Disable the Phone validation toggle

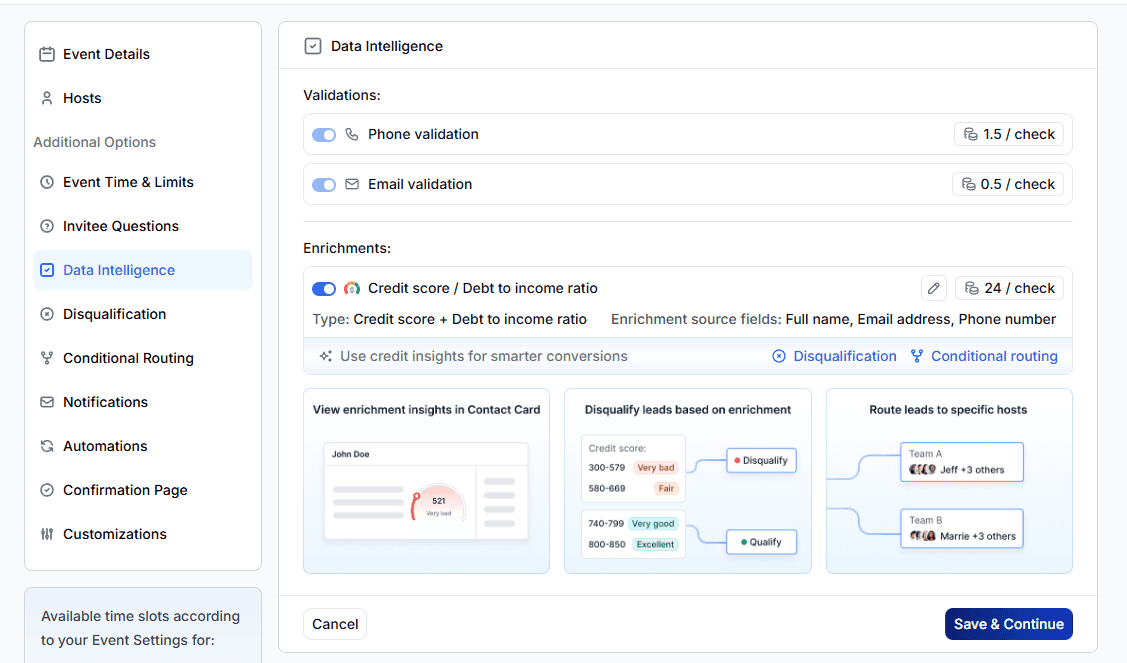coord(324,134)
